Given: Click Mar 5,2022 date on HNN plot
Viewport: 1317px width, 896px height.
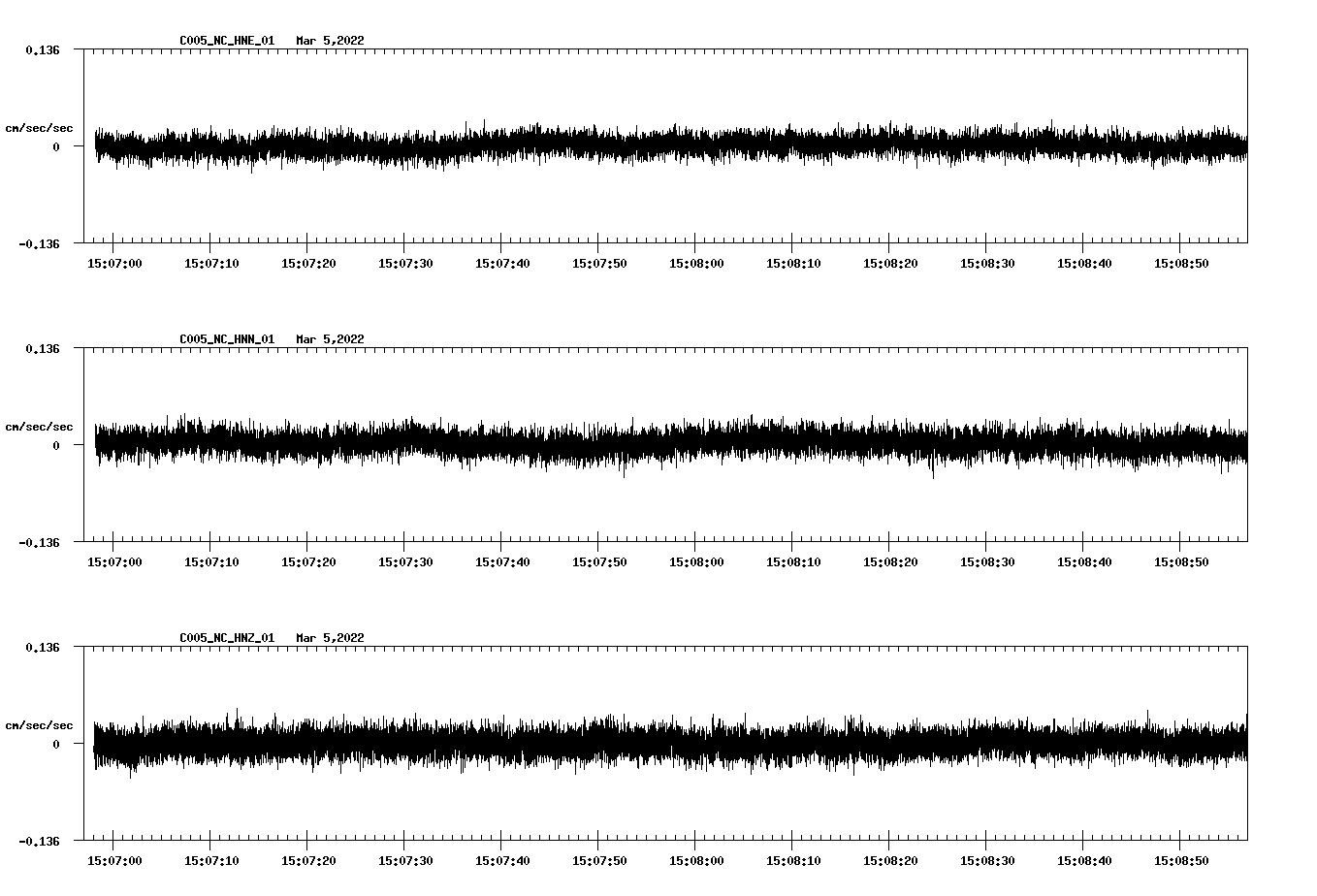Looking at the screenshot, I should (x=331, y=339).
